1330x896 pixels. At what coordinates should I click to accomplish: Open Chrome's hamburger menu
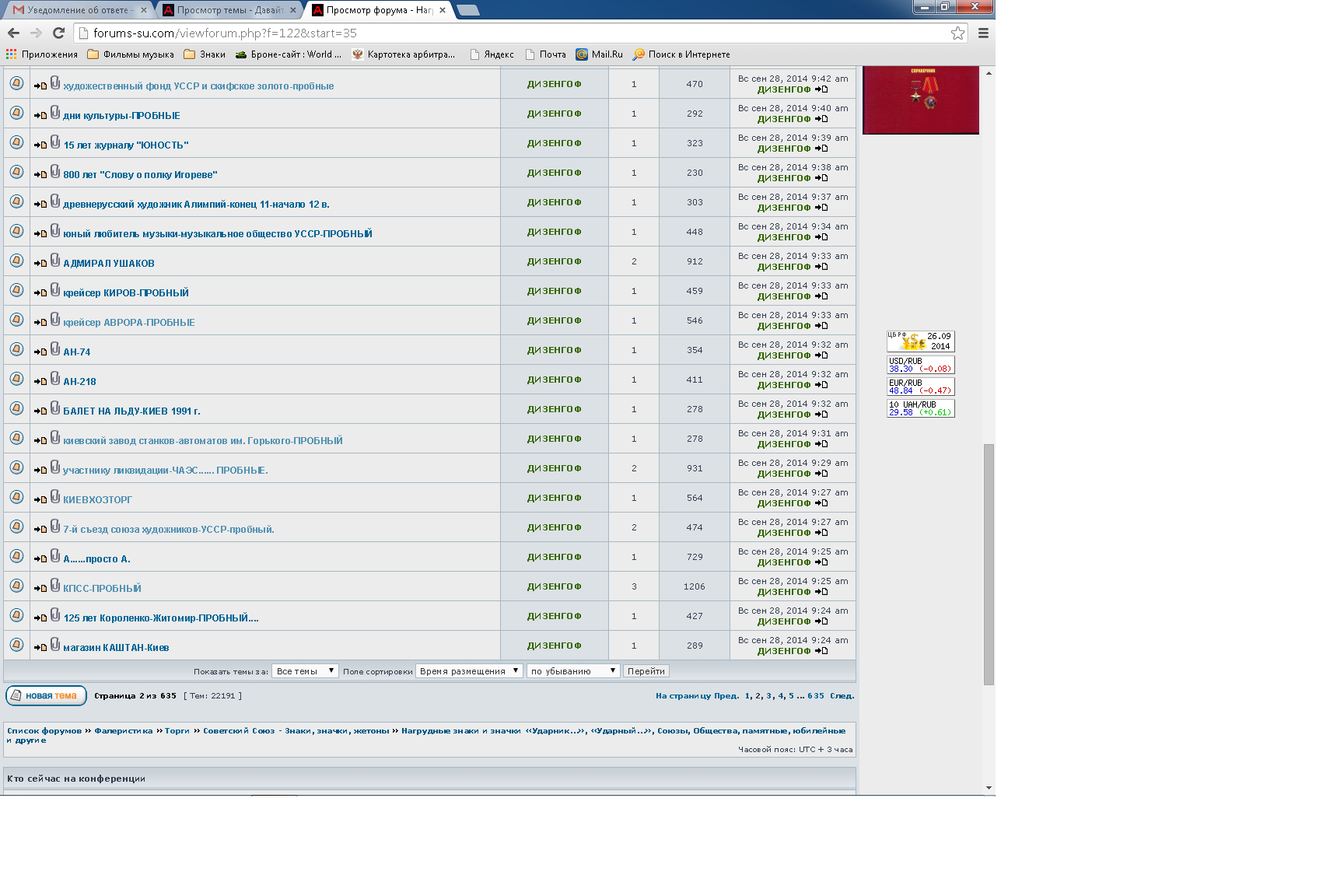[983, 33]
